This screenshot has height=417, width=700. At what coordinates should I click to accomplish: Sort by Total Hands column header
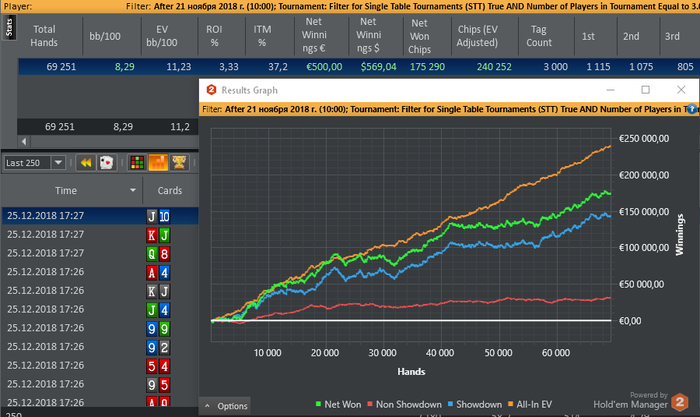(x=44, y=36)
